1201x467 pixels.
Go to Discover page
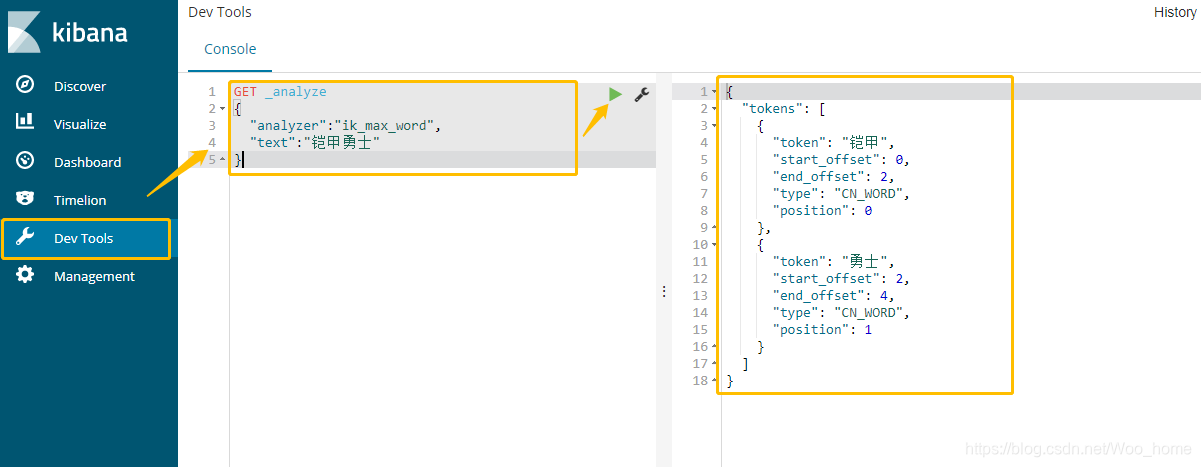(80, 86)
